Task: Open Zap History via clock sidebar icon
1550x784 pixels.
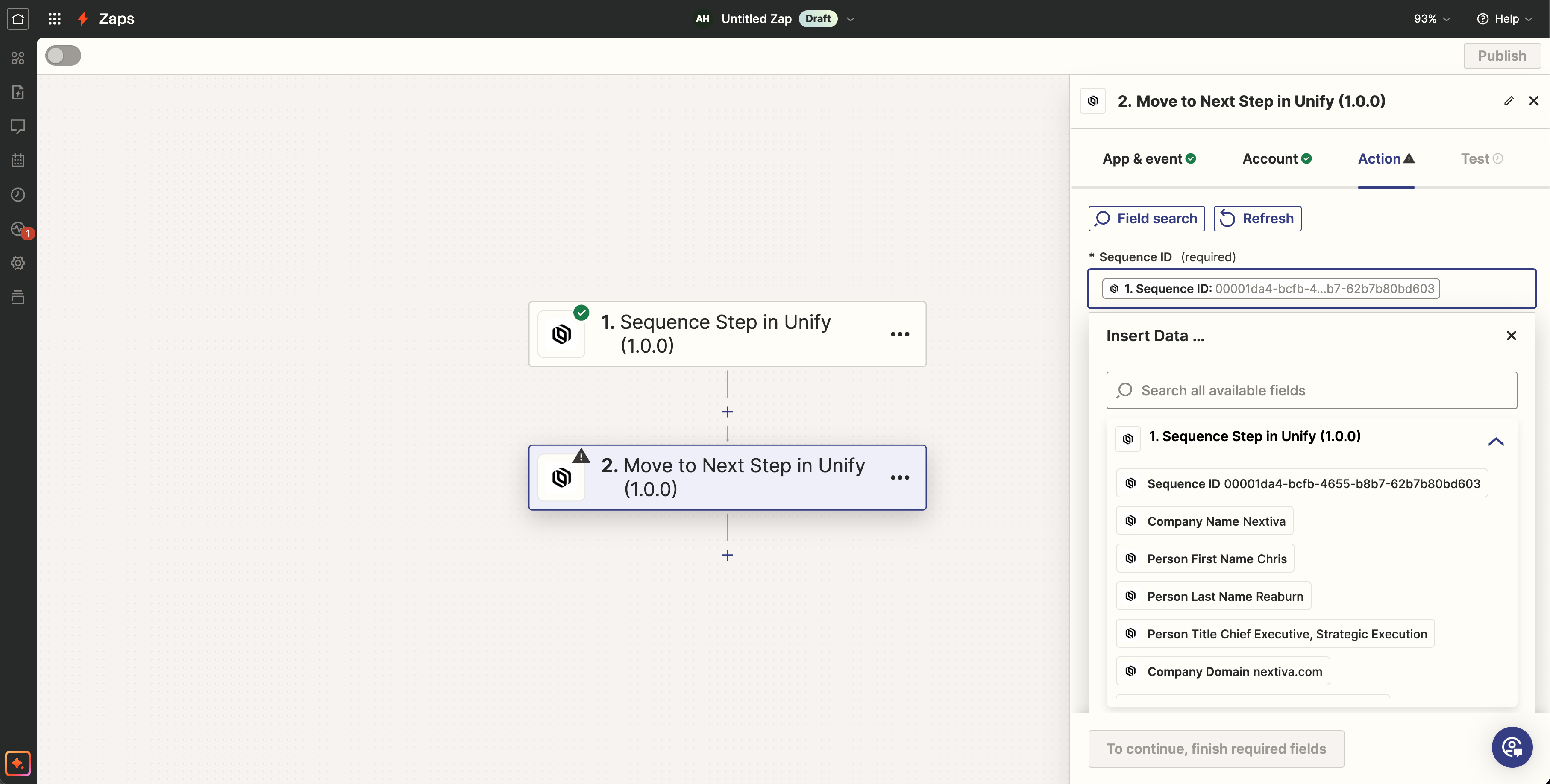Action: 18,194
